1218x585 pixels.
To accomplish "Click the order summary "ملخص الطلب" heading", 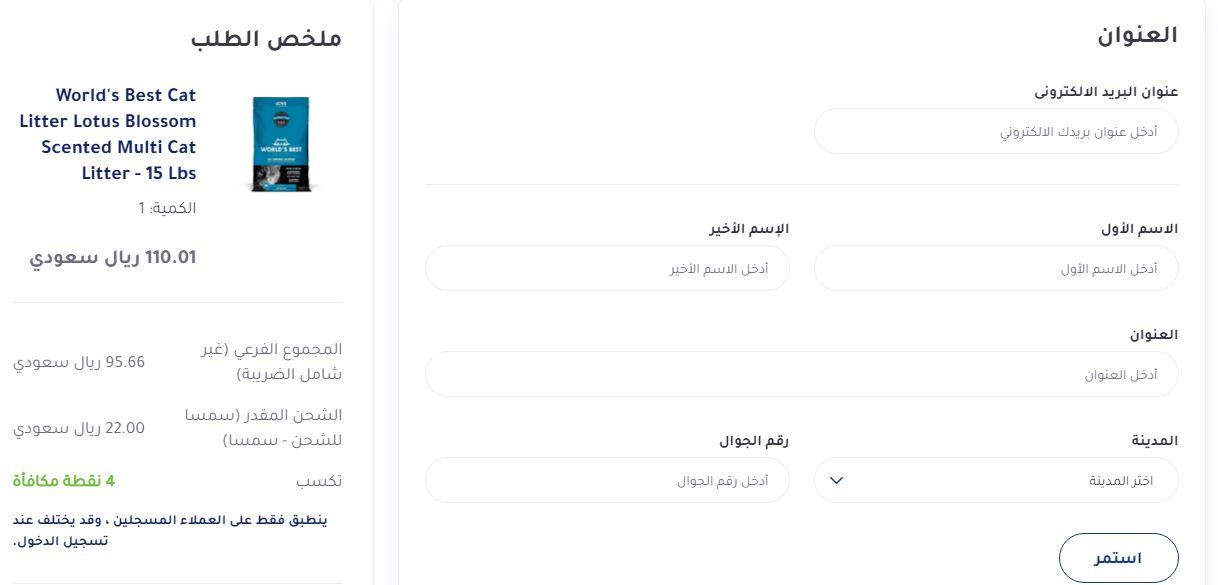I will pos(266,38).
